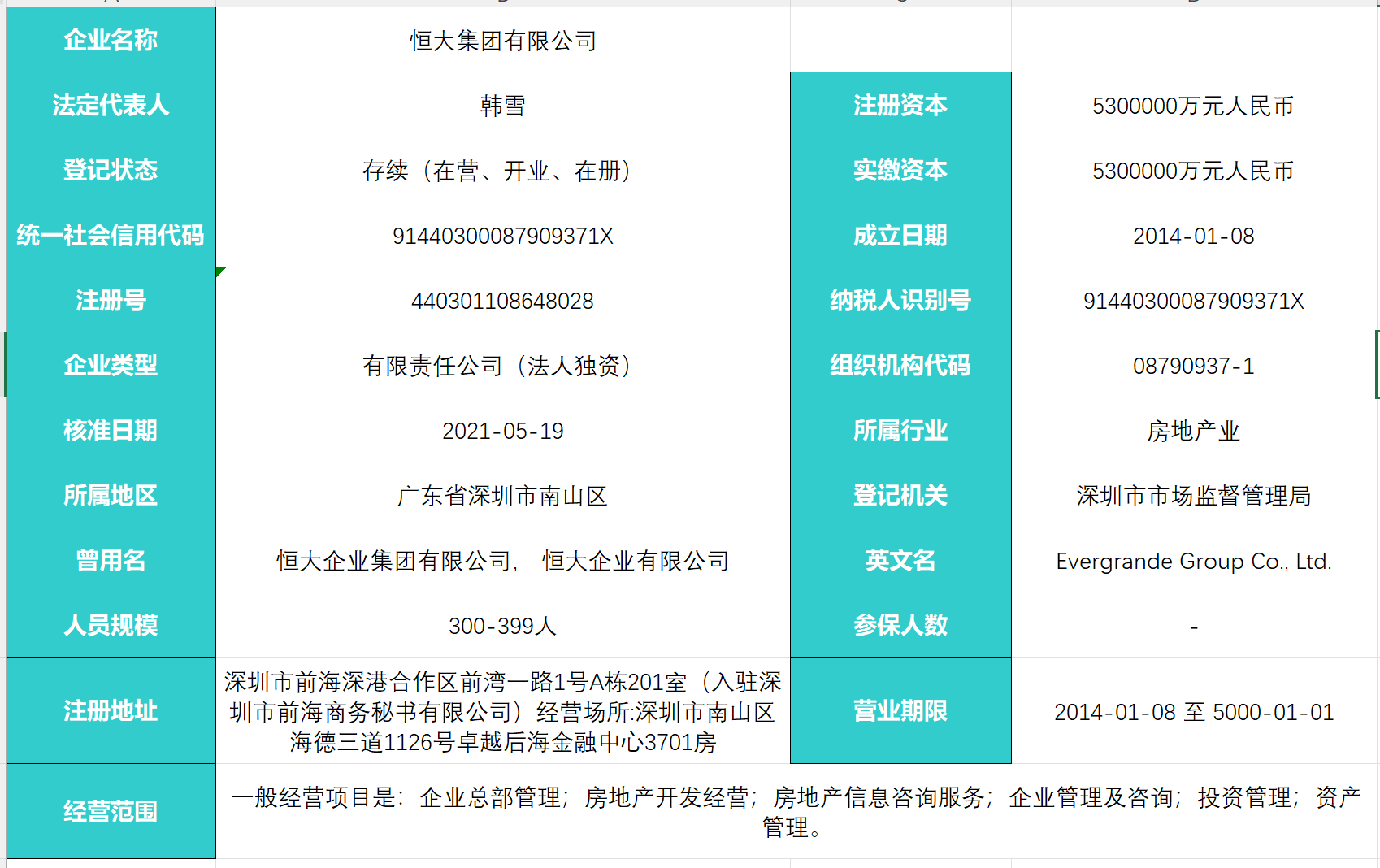
Task: Select the 注册地址 label cell
Action: pyautogui.click(x=111, y=710)
